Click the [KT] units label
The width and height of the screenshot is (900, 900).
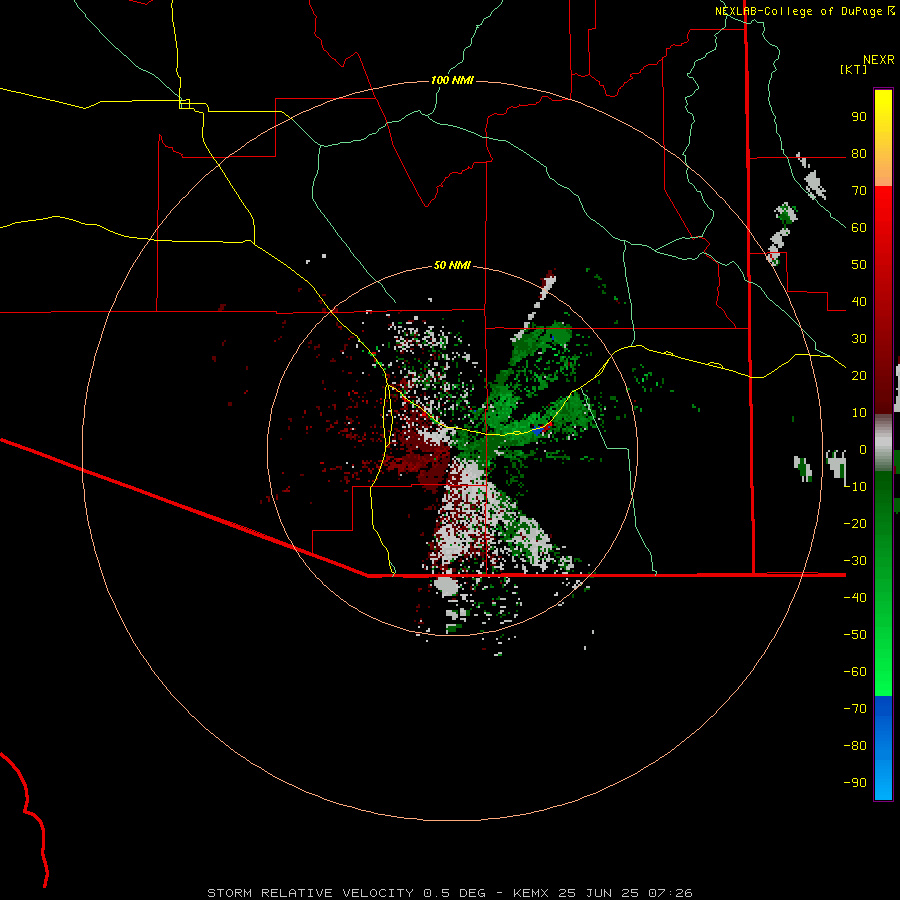pyautogui.click(x=853, y=69)
